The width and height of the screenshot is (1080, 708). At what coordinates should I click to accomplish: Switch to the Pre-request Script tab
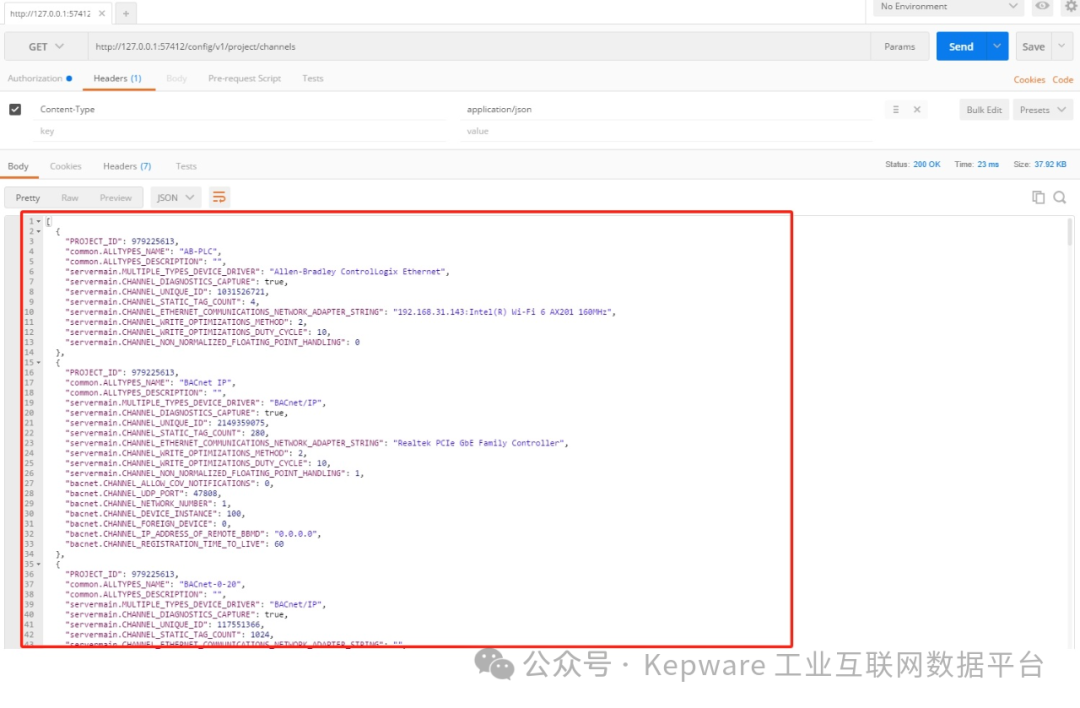[245, 79]
